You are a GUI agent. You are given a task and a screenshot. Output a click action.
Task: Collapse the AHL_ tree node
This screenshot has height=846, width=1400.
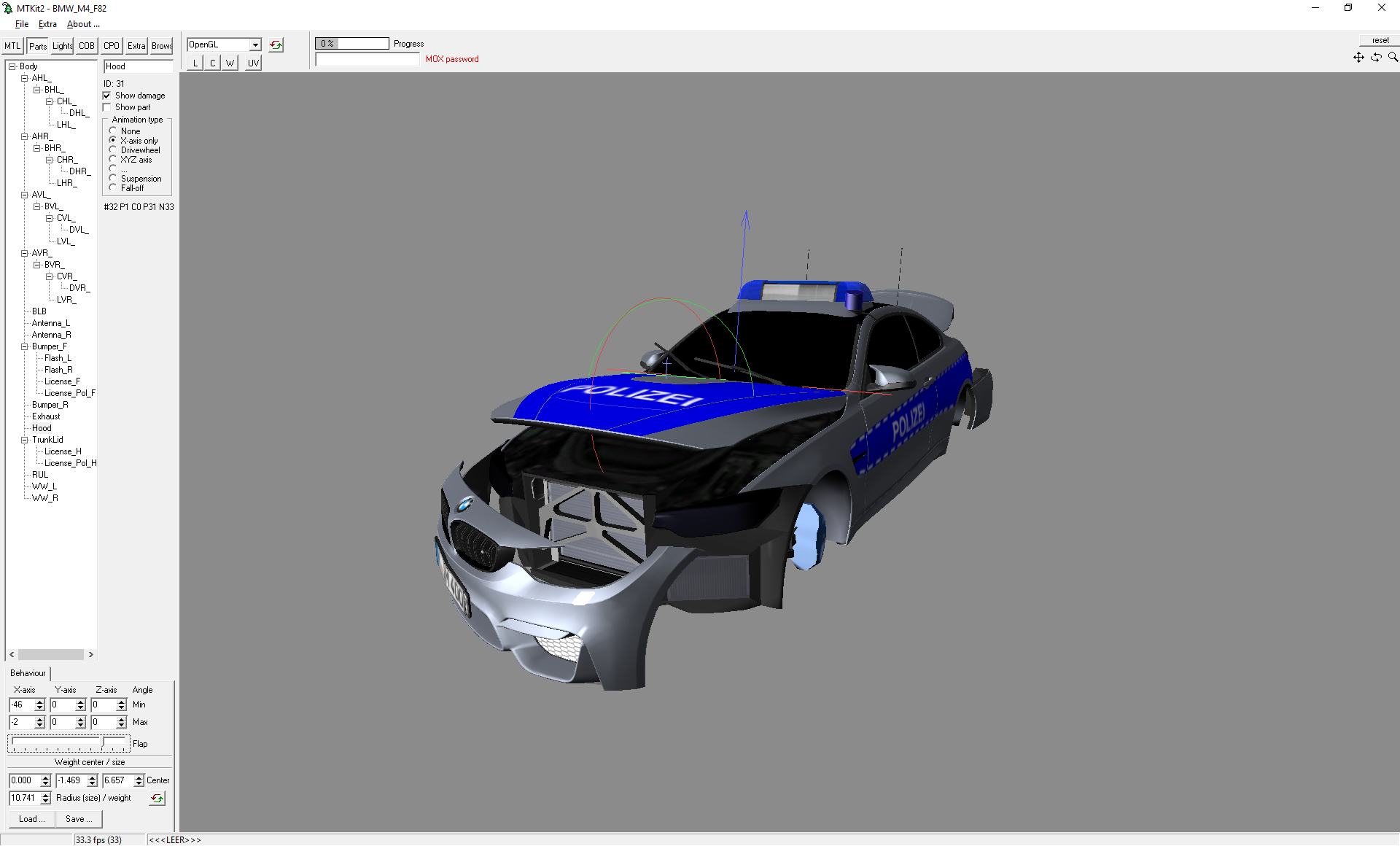24,78
